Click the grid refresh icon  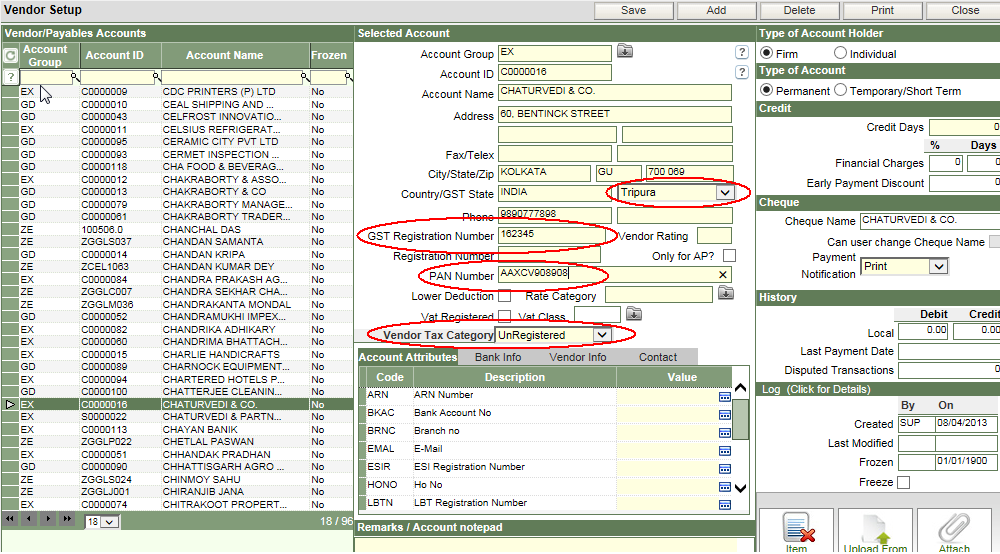tap(10, 56)
